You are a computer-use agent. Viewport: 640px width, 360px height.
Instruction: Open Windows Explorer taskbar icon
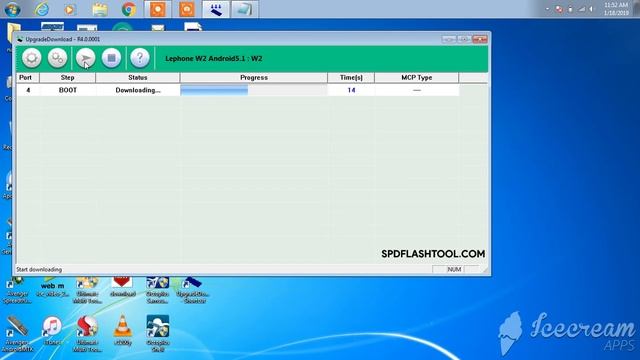100,9
